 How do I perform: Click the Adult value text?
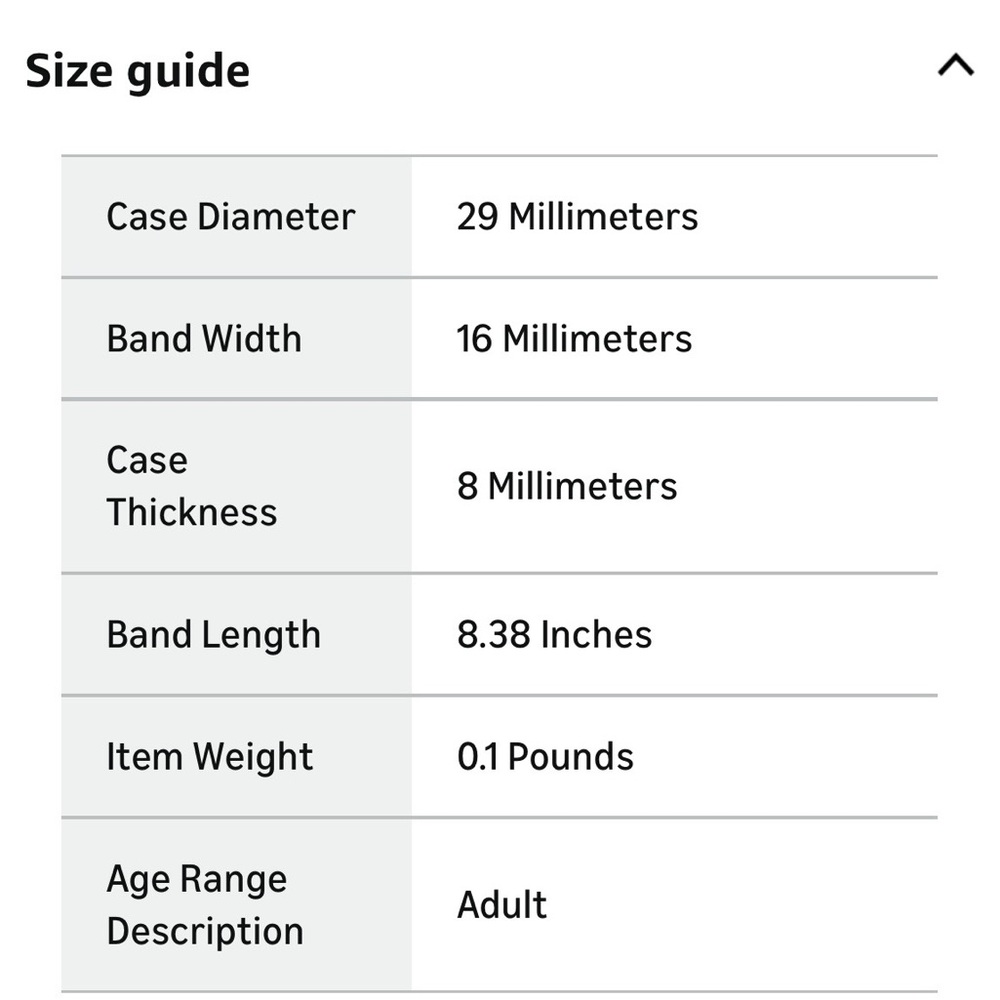point(502,905)
